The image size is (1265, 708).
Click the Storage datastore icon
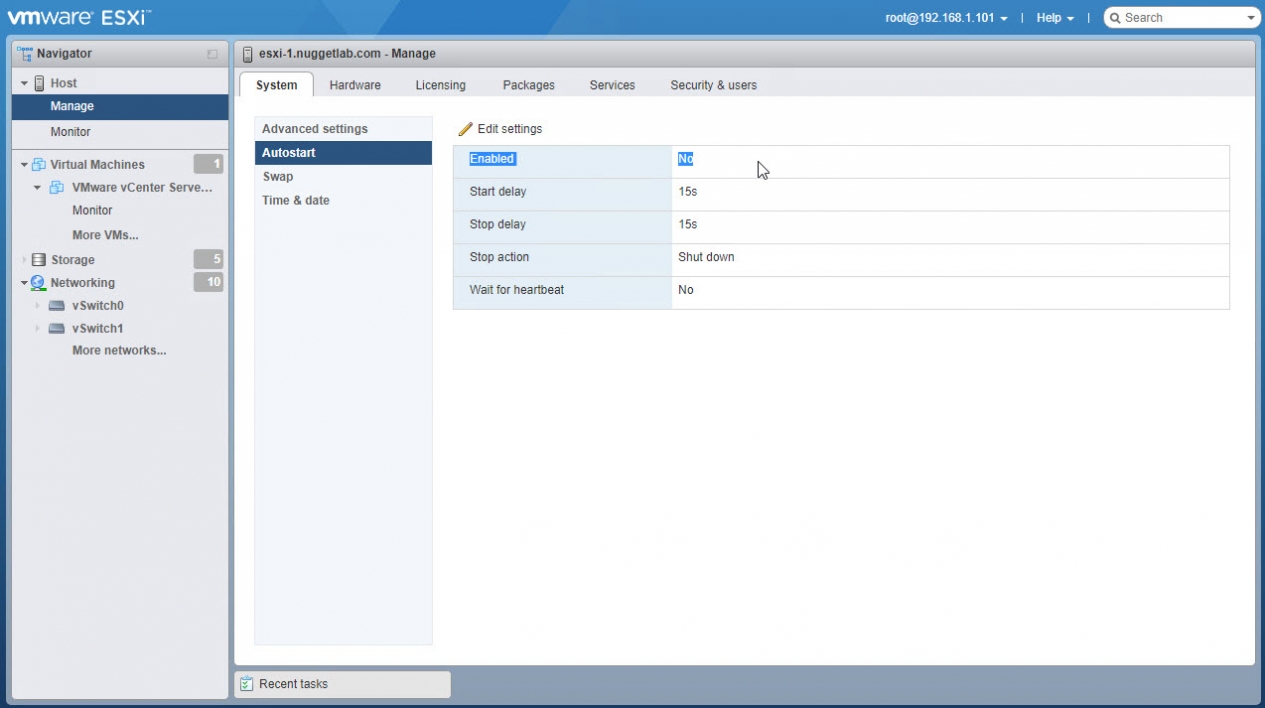click(39, 260)
